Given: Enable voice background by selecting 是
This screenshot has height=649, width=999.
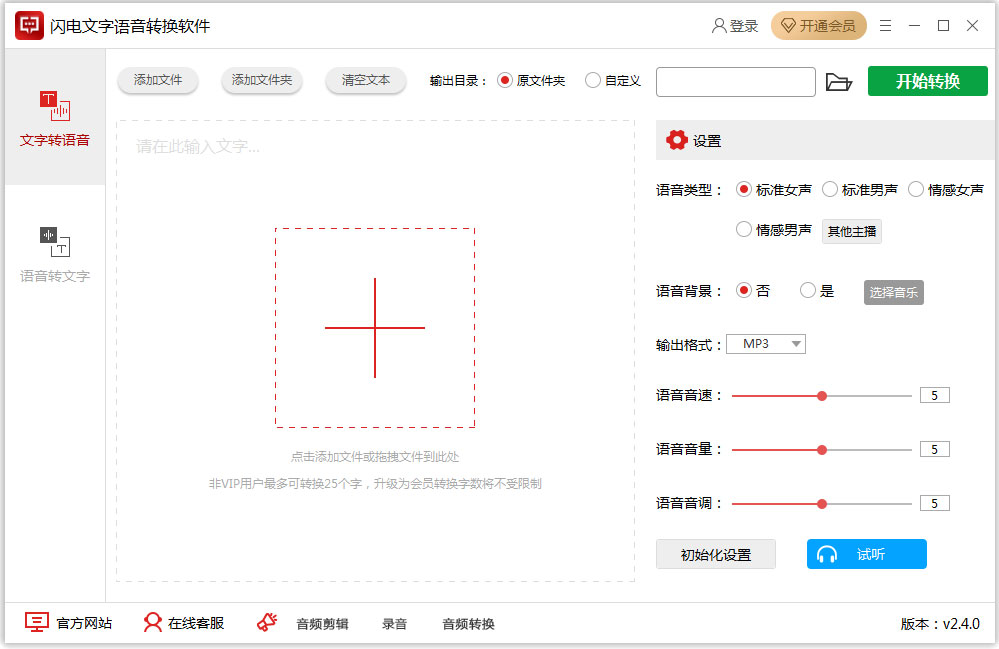Looking at the screenshot, I should pyautogui.click(x=808, y=291).
